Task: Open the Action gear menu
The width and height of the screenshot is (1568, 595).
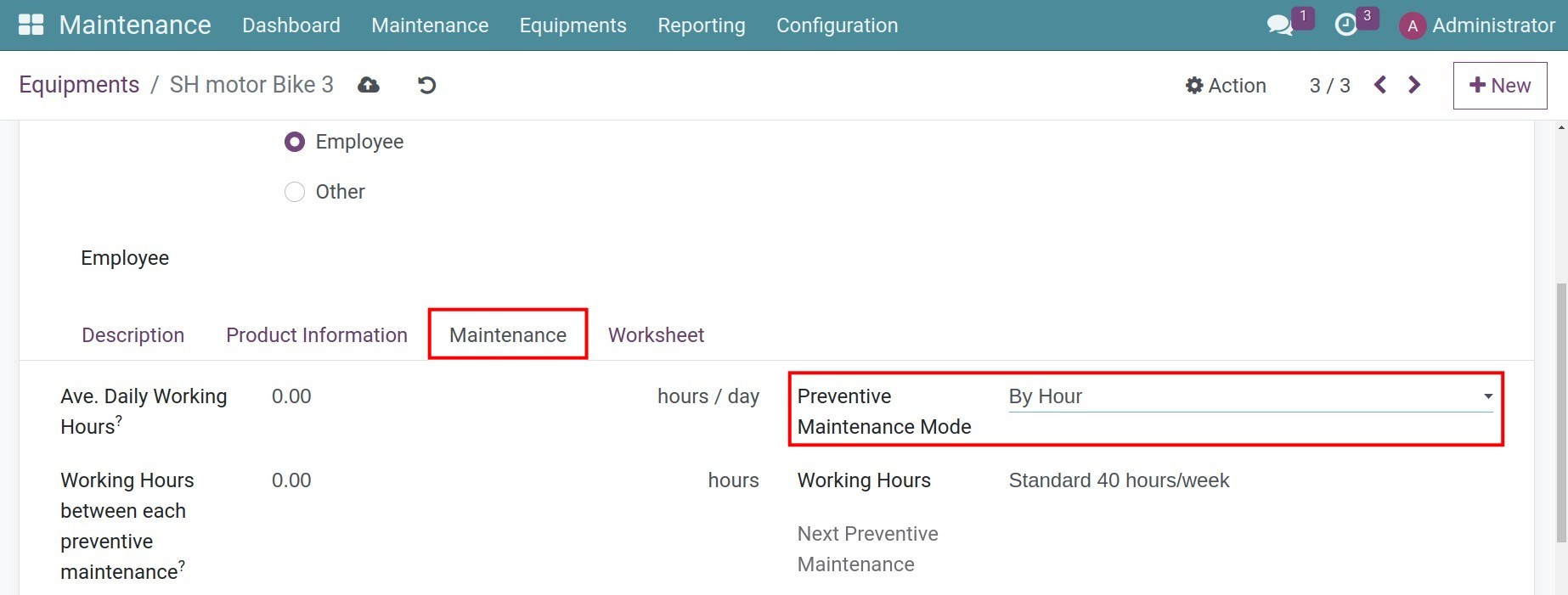Action: point(1226,86)
